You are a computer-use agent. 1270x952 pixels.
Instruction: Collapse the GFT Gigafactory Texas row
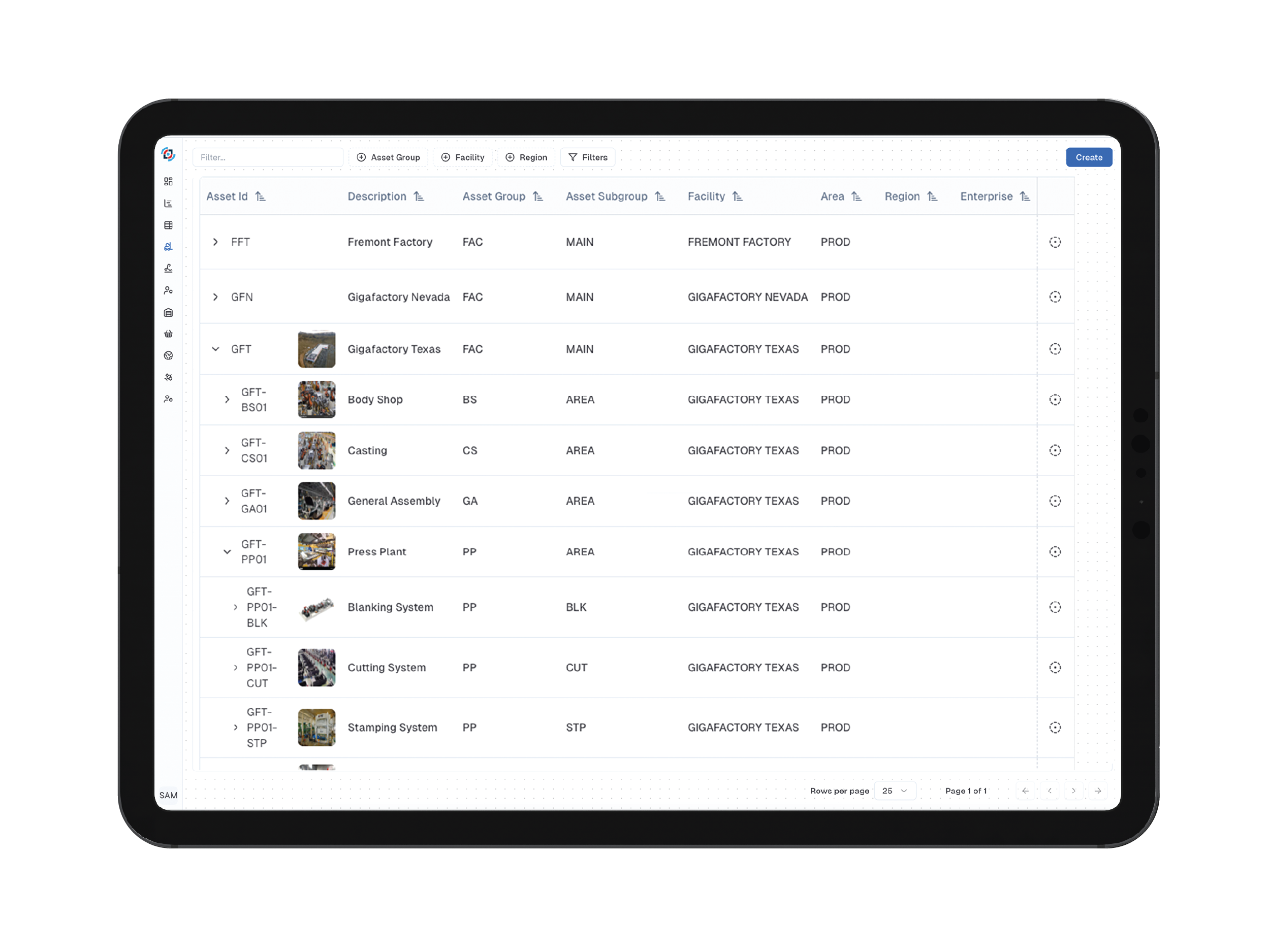[x=215, y=349]
